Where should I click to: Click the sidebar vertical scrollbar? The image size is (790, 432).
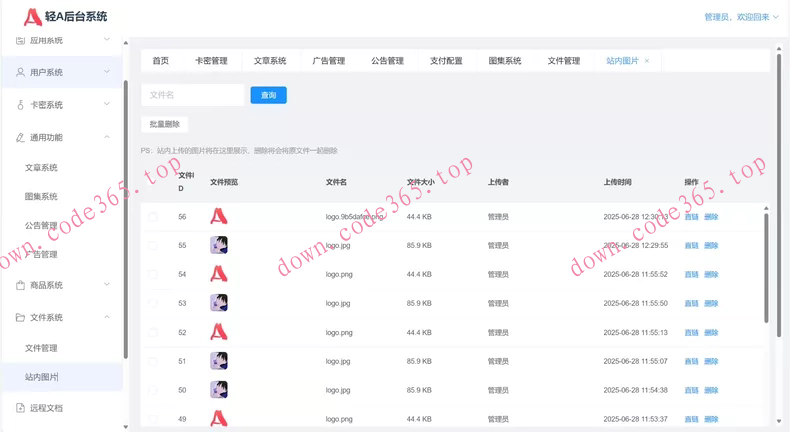point(125,219)
